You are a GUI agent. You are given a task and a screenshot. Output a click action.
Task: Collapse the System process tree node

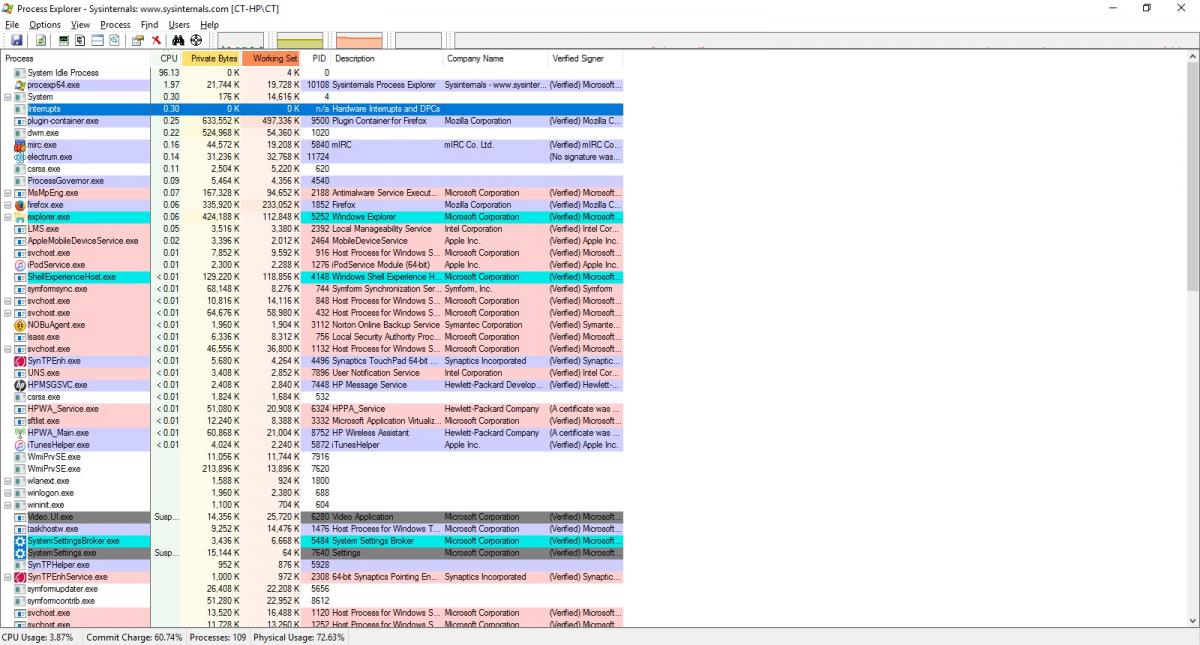(8, 97)
